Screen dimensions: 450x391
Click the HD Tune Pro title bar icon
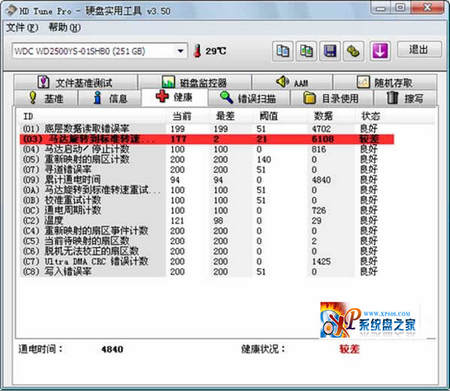pyautogui.click(x=11, y=10)
